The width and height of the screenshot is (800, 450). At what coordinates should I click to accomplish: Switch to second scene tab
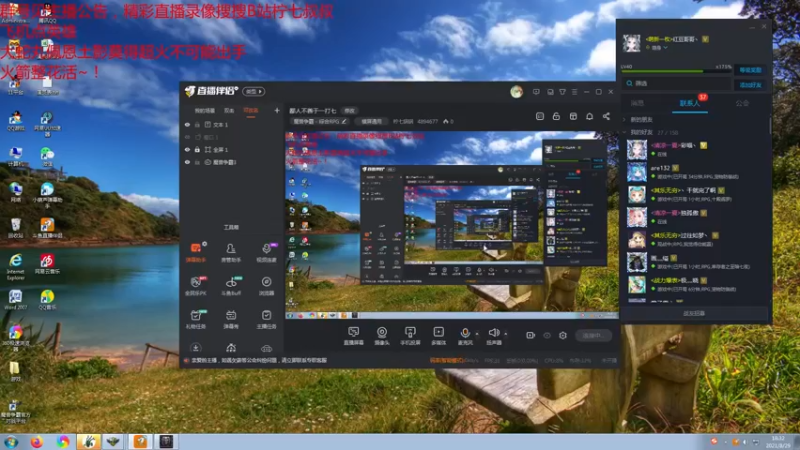[x=229, y=110]
